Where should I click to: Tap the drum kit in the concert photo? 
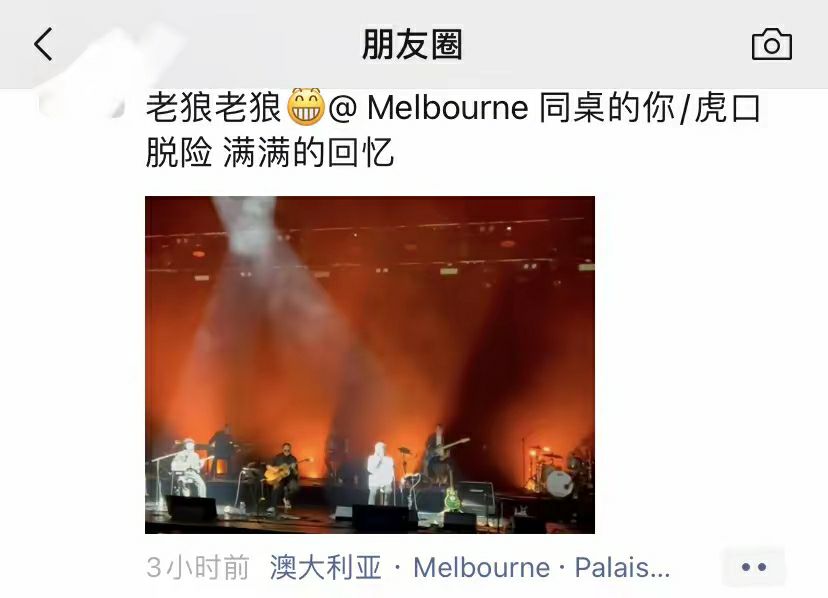552,470
